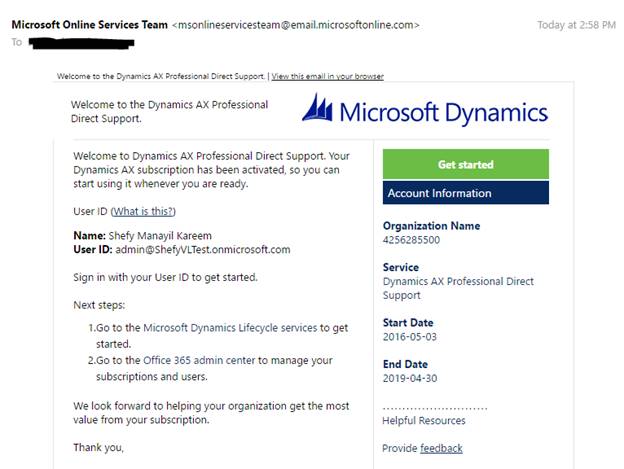Open the 'View this email in your browser' link
Viewport: 624px width, 469px height.
tap(327, 76)
